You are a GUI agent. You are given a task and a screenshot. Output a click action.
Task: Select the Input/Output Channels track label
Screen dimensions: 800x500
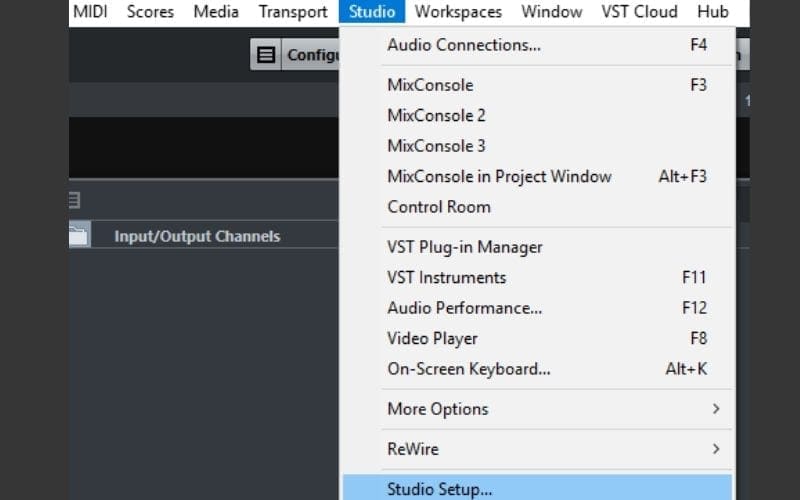click(x=197, y=236)
